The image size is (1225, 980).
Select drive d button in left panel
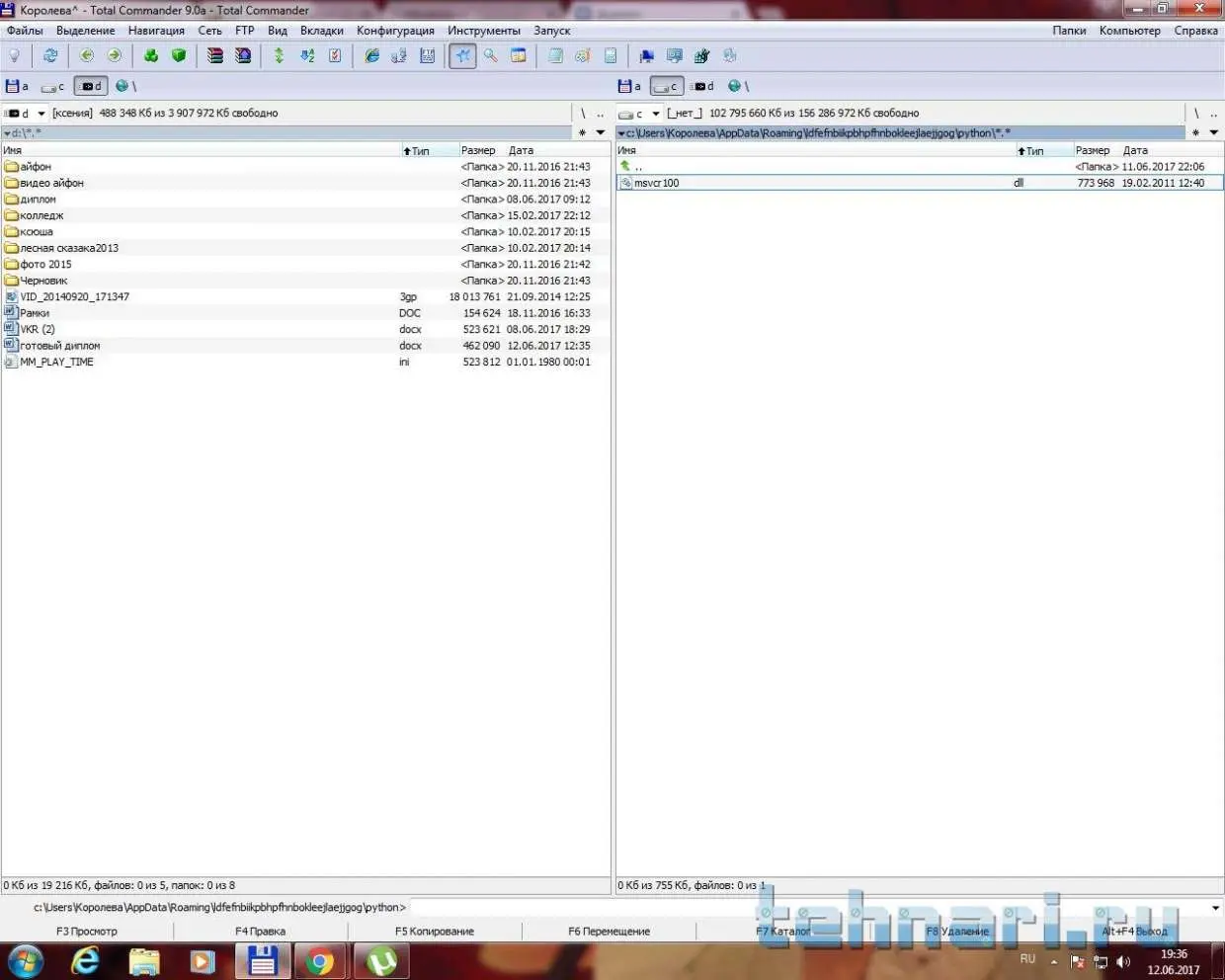click(90, 86)
